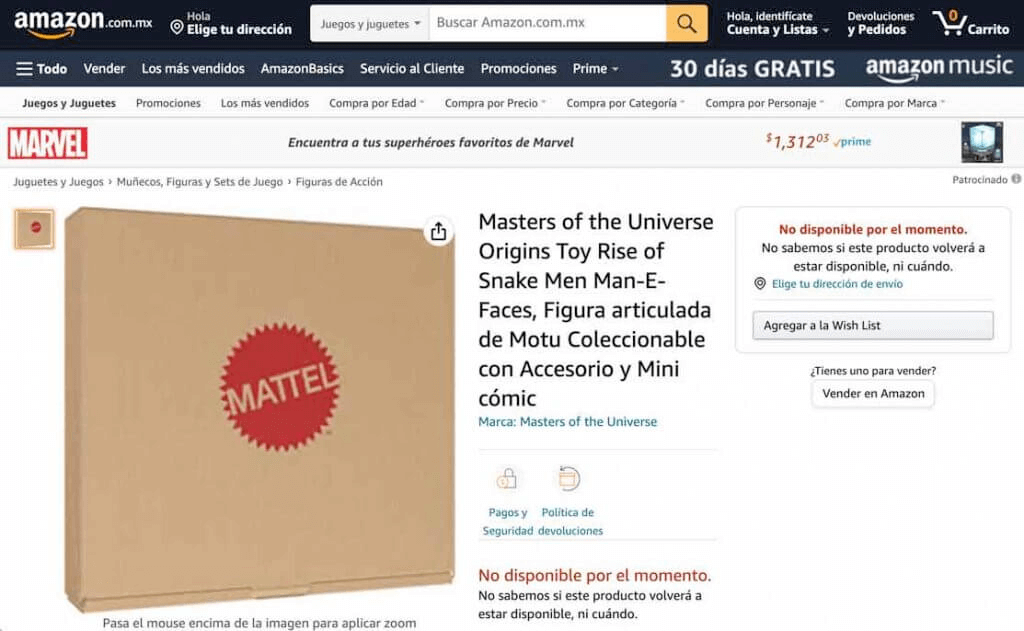Select the Mattel box product thumbnail
Screen dimensions: 1024x631
pos(35,229)
